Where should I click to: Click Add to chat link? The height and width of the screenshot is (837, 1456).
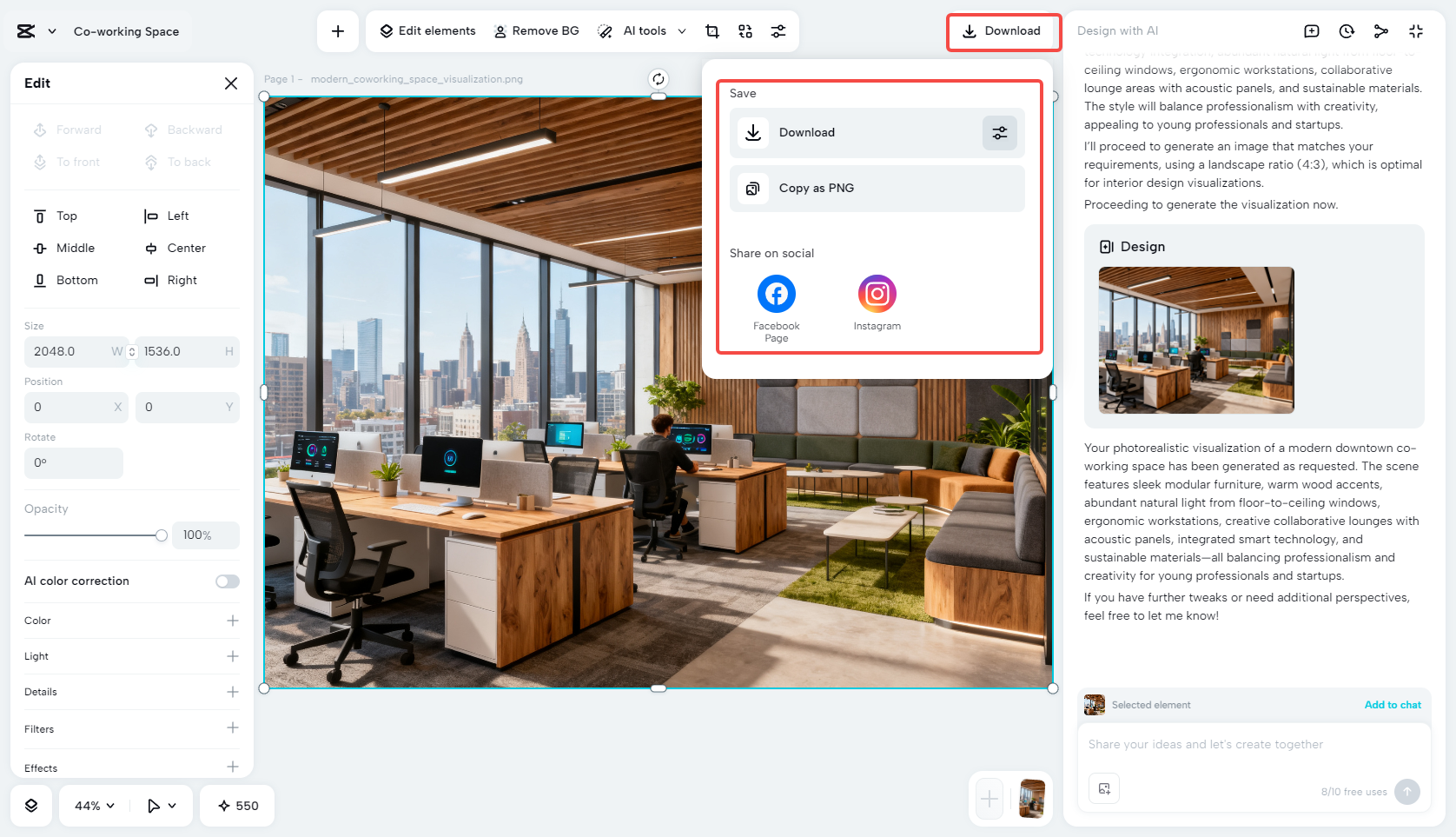pos(1393,705)
